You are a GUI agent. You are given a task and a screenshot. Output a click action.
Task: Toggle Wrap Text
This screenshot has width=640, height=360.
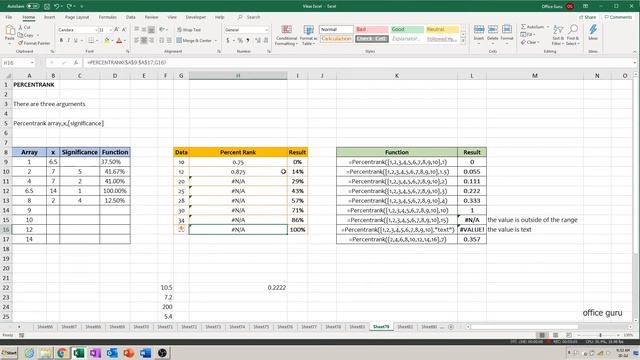(189, 30)
